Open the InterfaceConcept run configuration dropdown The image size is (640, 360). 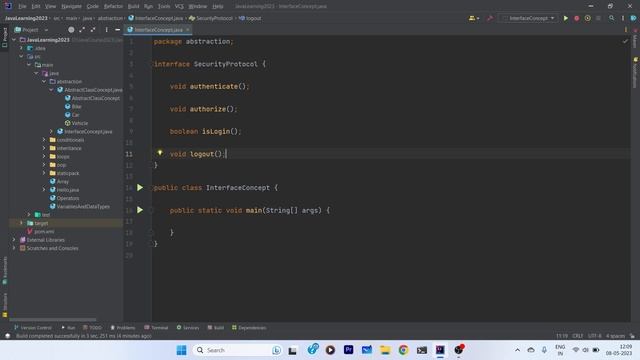(528, 18)
